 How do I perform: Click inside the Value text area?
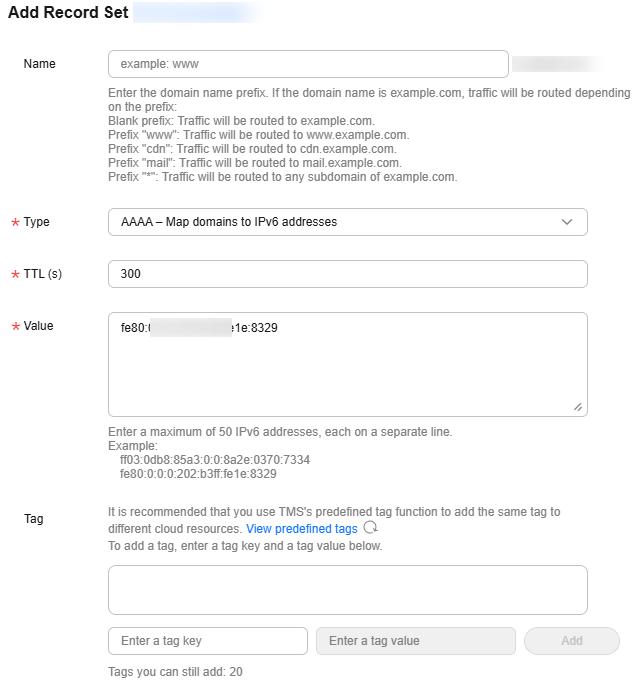coord(348,364)
